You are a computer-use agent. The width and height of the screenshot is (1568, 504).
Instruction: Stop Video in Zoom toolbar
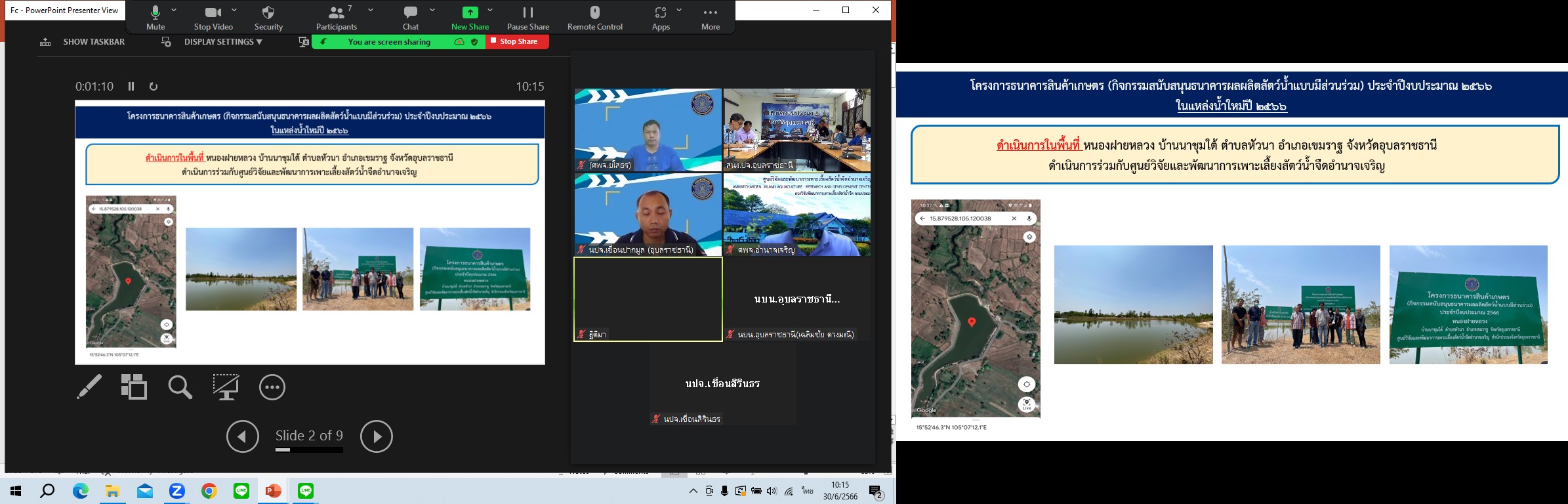213,18
